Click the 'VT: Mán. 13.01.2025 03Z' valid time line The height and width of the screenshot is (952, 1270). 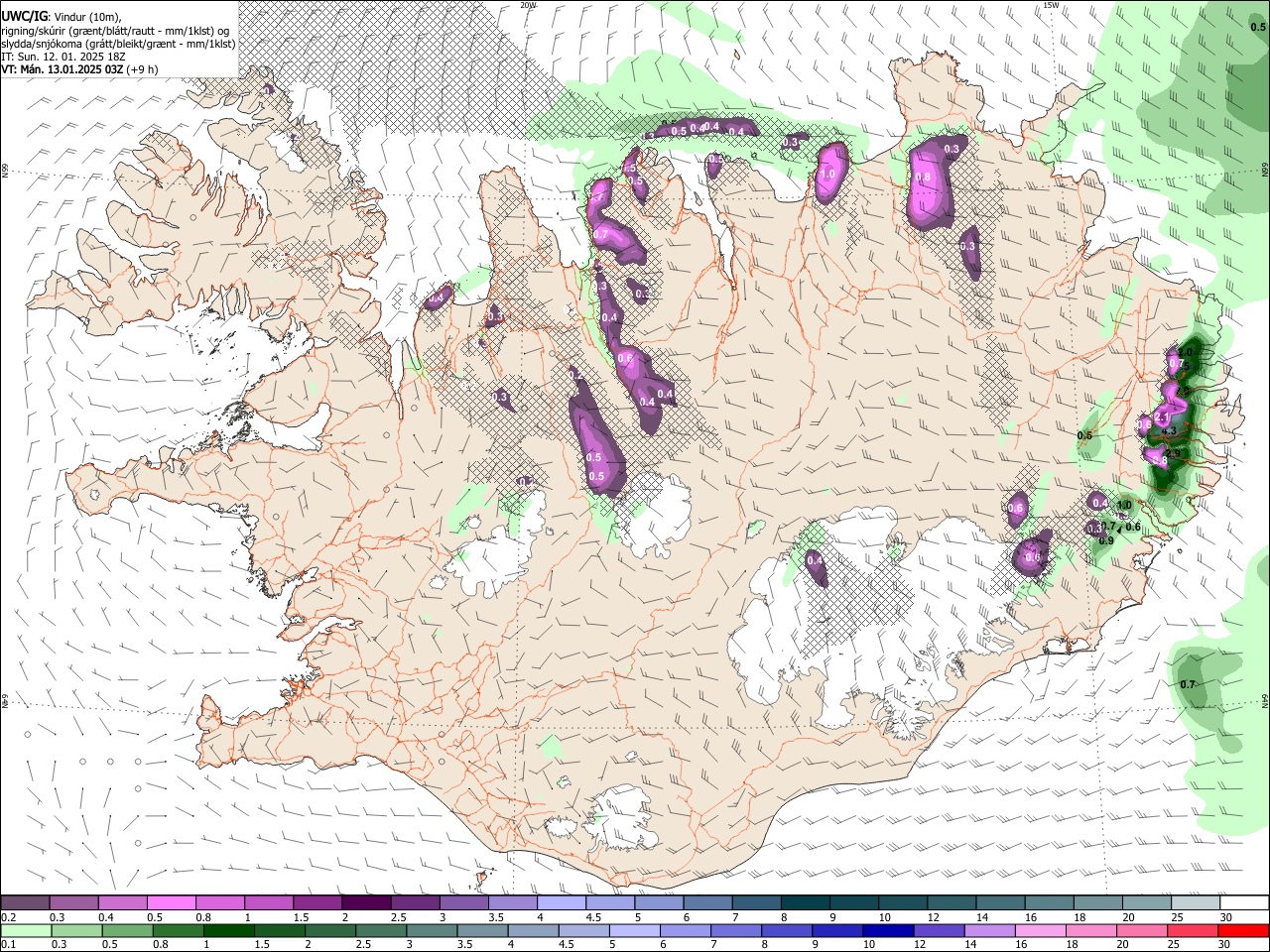coord(62,69)
